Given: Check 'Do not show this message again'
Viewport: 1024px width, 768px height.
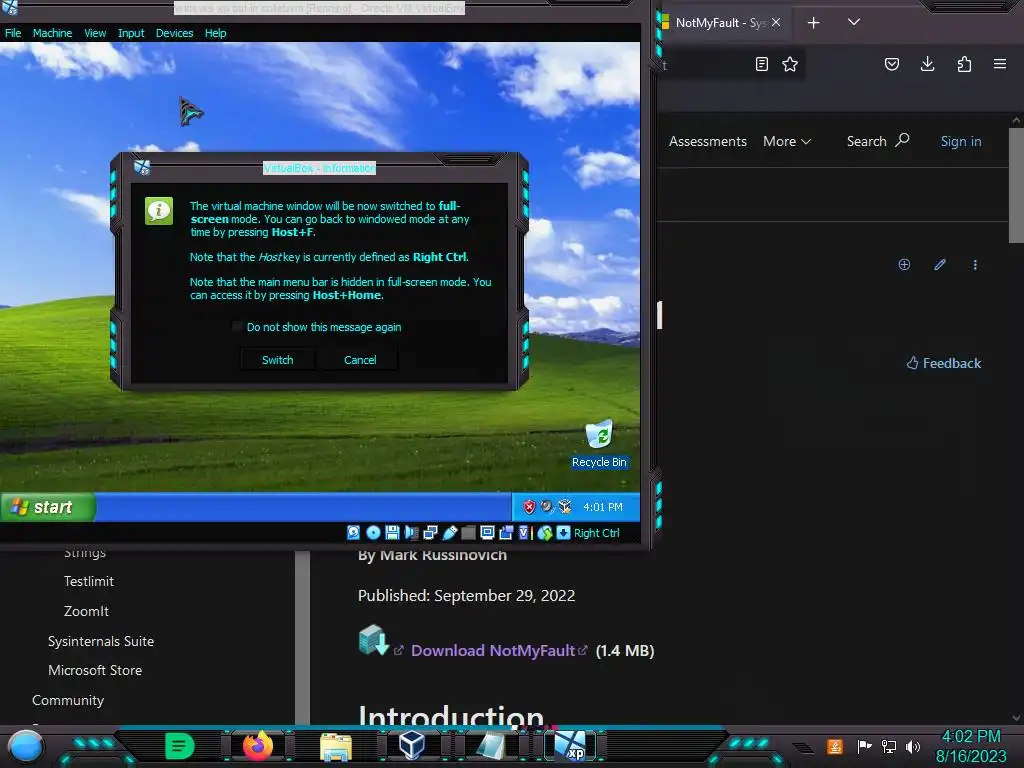Looking at the screenshot, I should [x=237, y=327].
